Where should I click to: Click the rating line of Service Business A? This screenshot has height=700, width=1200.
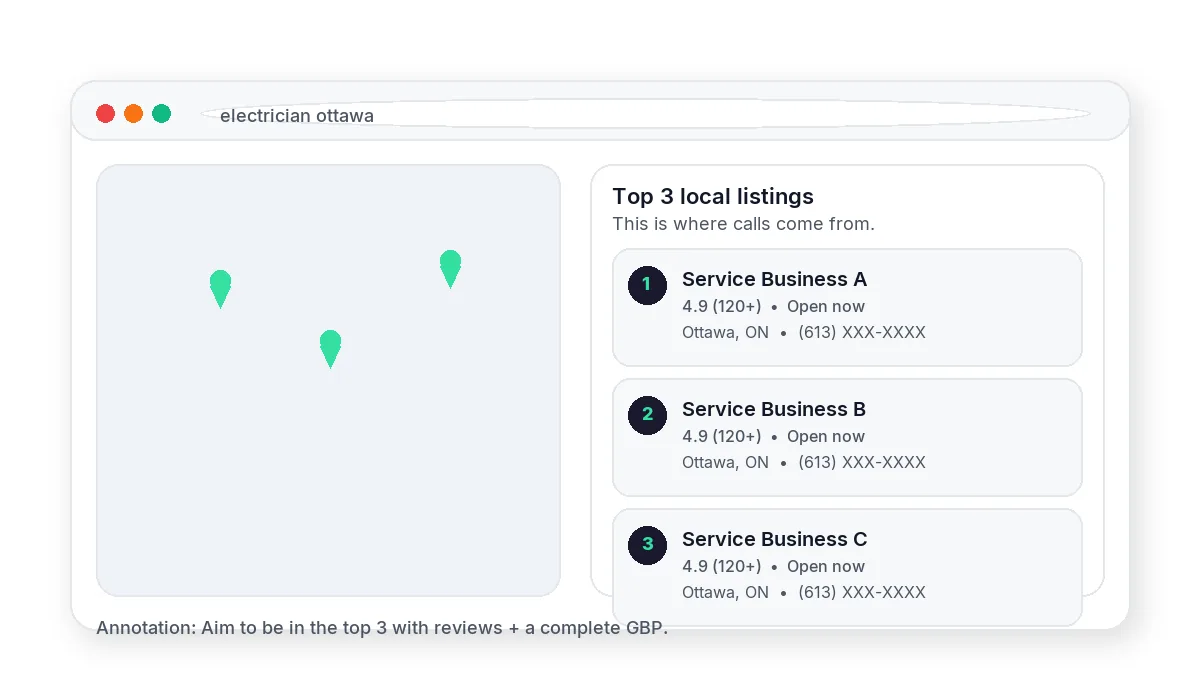773,306
